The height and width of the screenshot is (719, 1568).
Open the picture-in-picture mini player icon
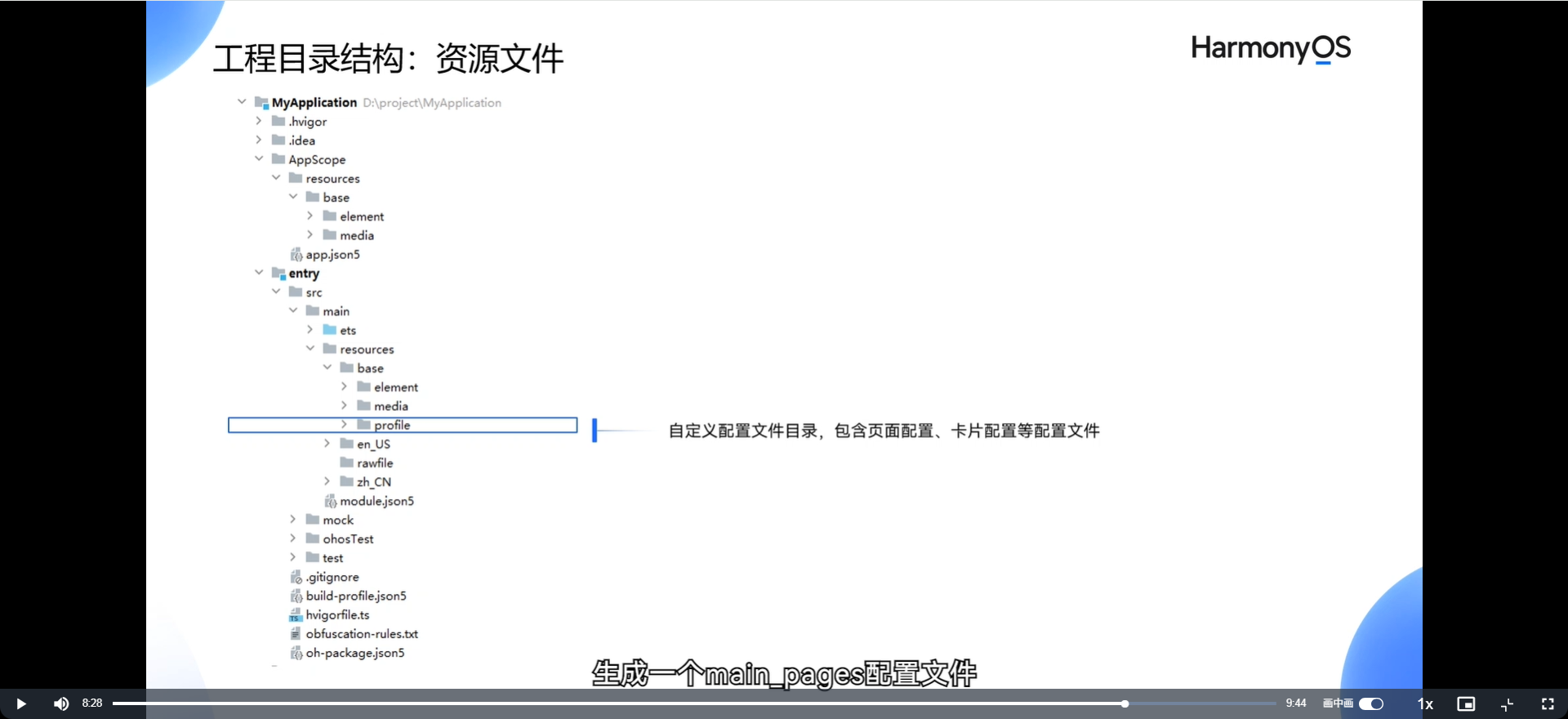(1466, 703)
